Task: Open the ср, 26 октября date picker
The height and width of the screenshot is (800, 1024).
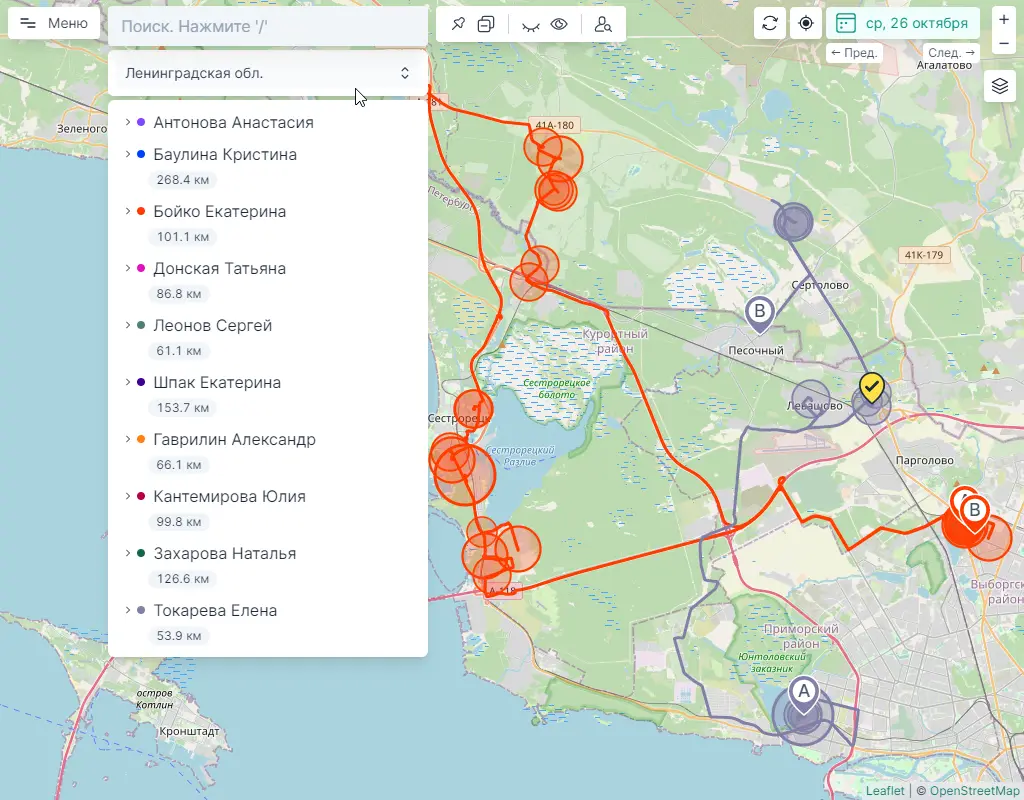Action: (x=902, y=23)
